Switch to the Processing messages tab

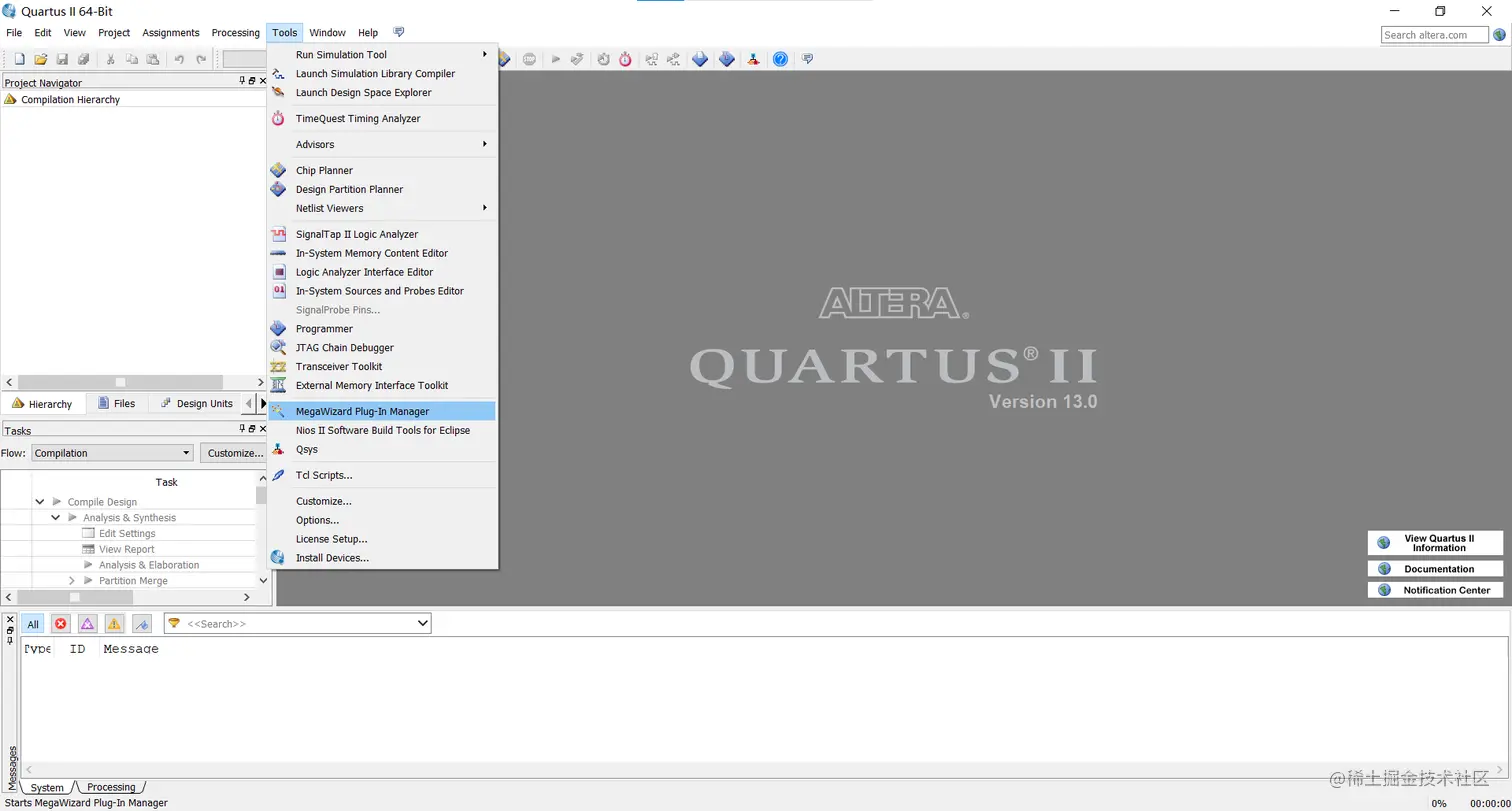point(111,787)
